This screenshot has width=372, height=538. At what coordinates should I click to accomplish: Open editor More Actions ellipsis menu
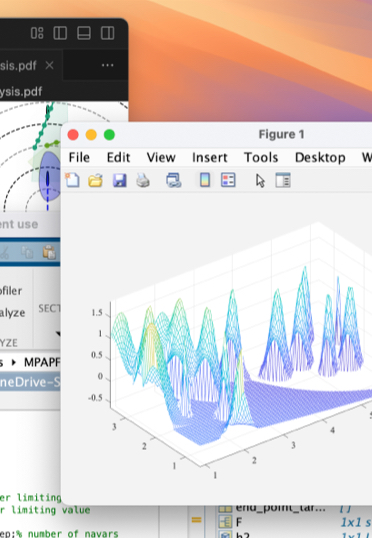click(107, 65)
